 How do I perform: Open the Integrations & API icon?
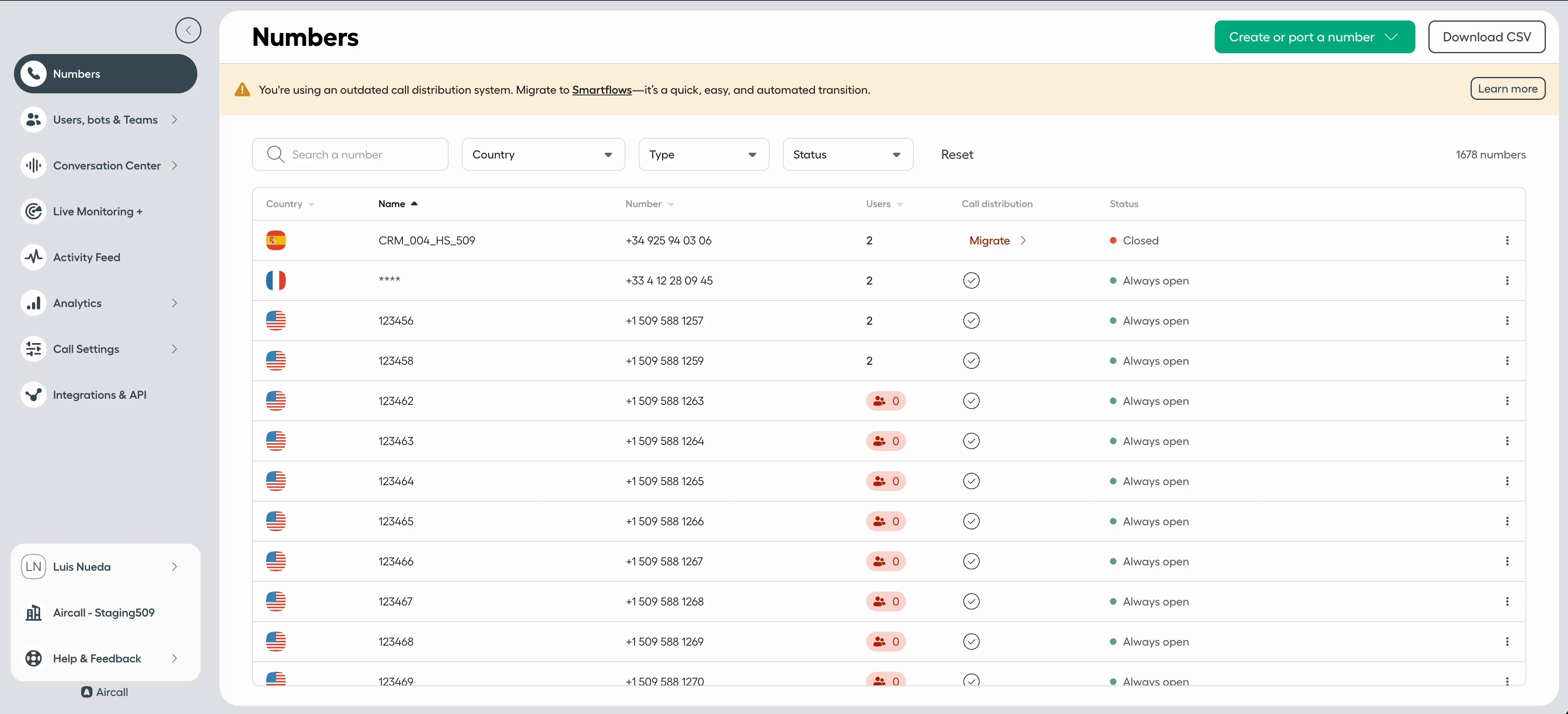(34, 394)
